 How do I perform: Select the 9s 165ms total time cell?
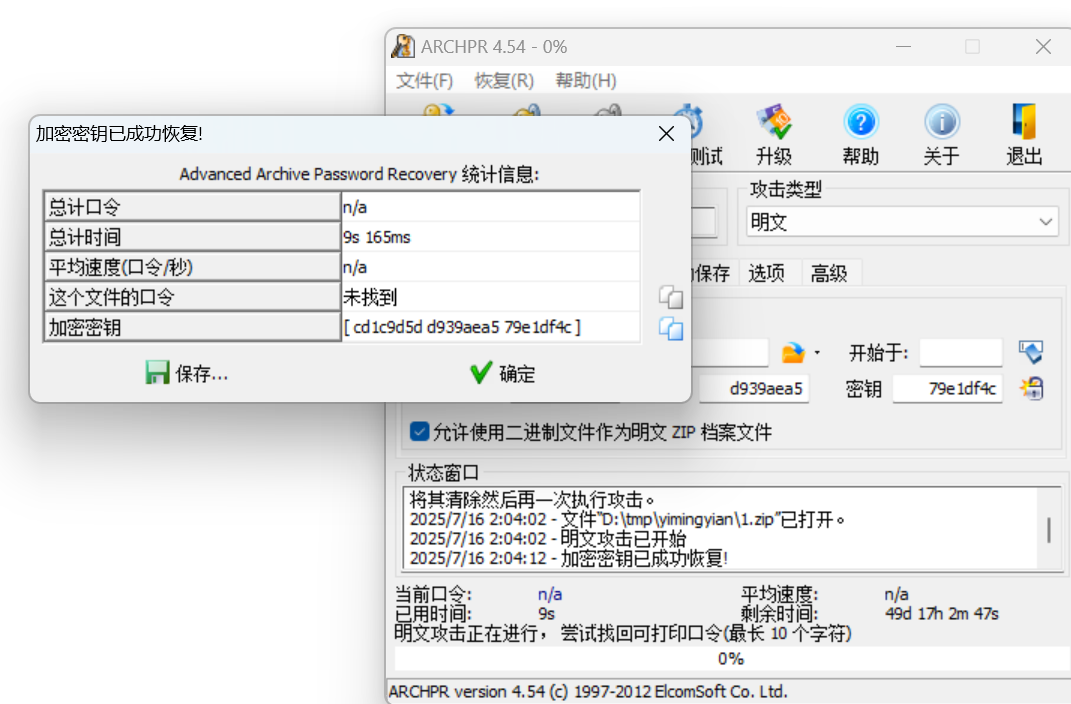[x=490, y=237]
